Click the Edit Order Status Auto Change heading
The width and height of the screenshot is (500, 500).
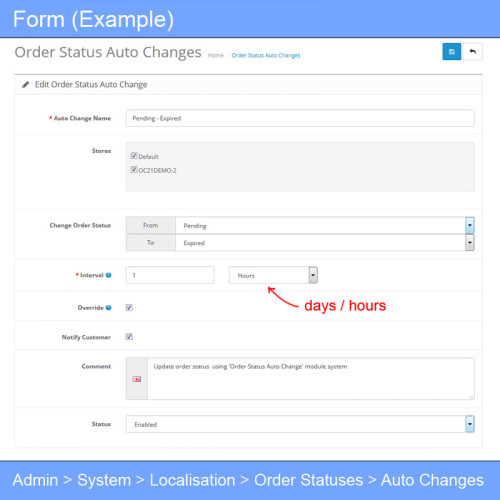tap(91, 85)
